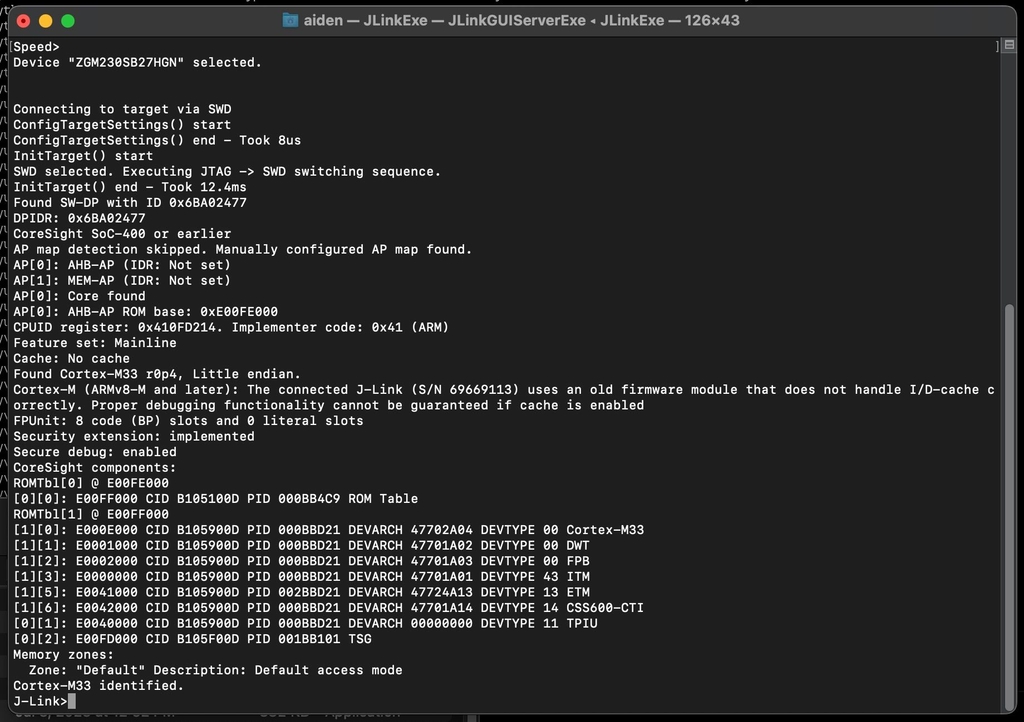This screenshot has width=1024, height=722.
Task: Click the split pane icon at top right
Action: 1009,45
